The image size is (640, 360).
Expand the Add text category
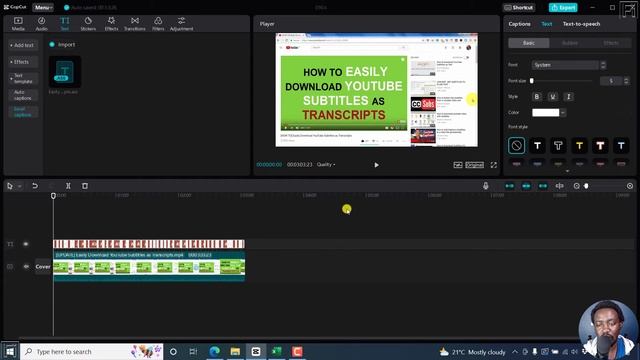pos(23,45)
